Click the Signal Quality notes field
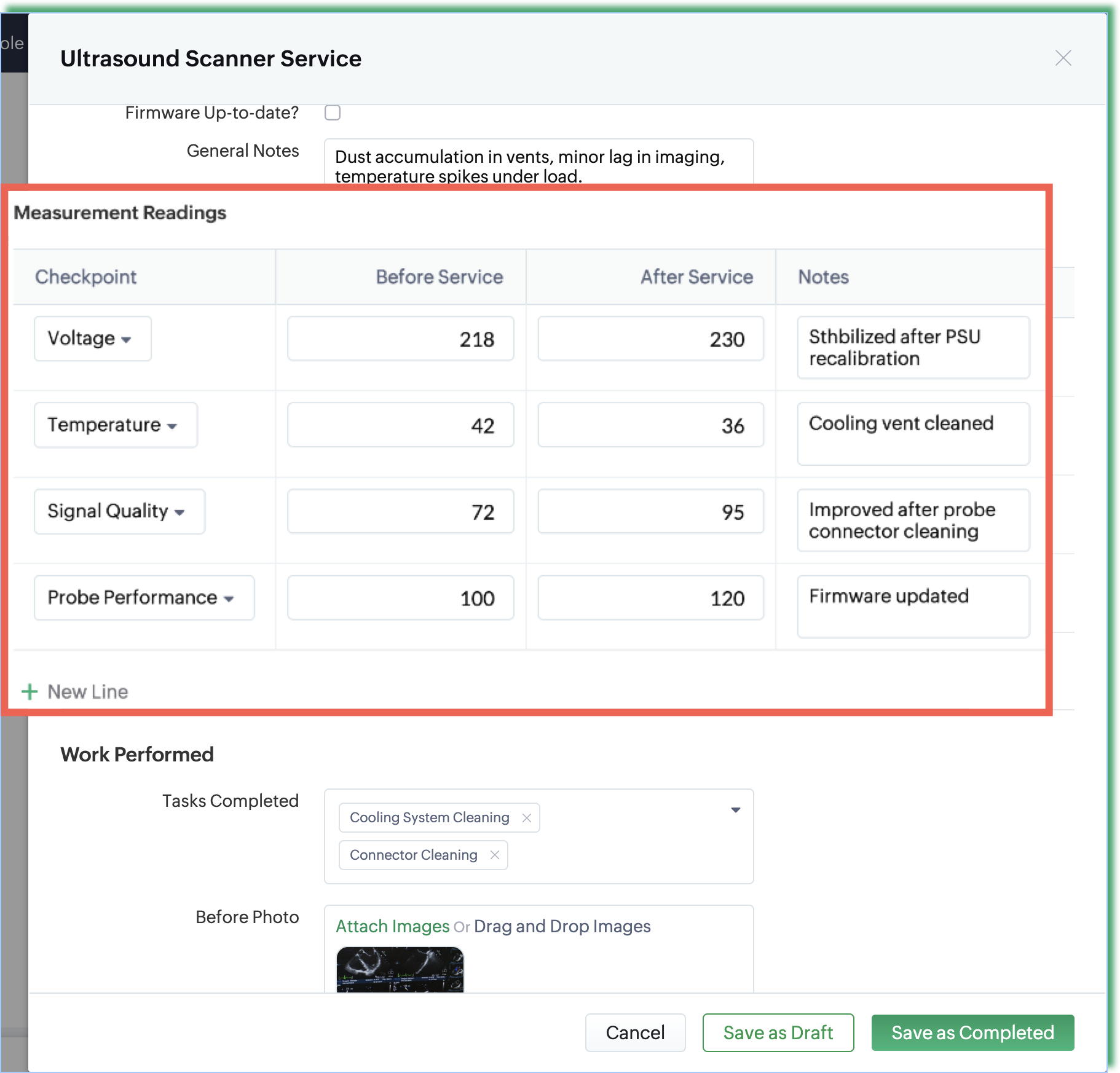 [x=913, y=521]
